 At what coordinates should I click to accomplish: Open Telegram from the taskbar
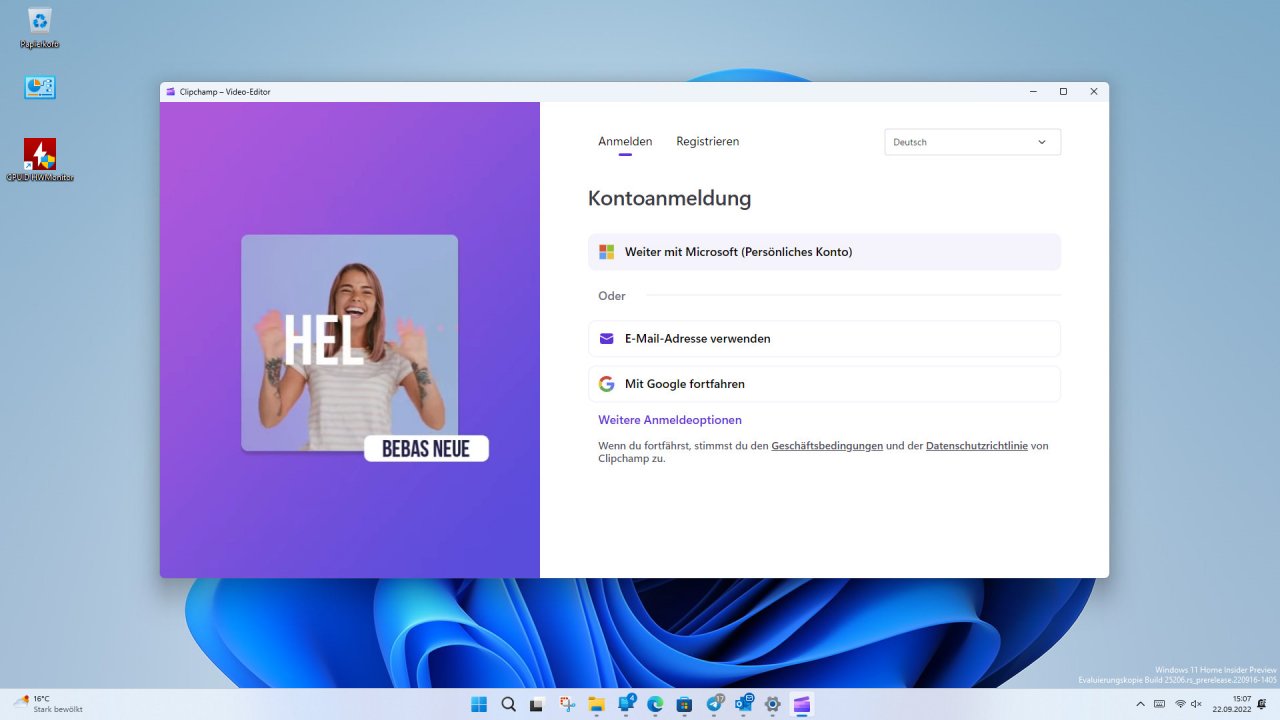pyautogui.click(x=714, y=704)
